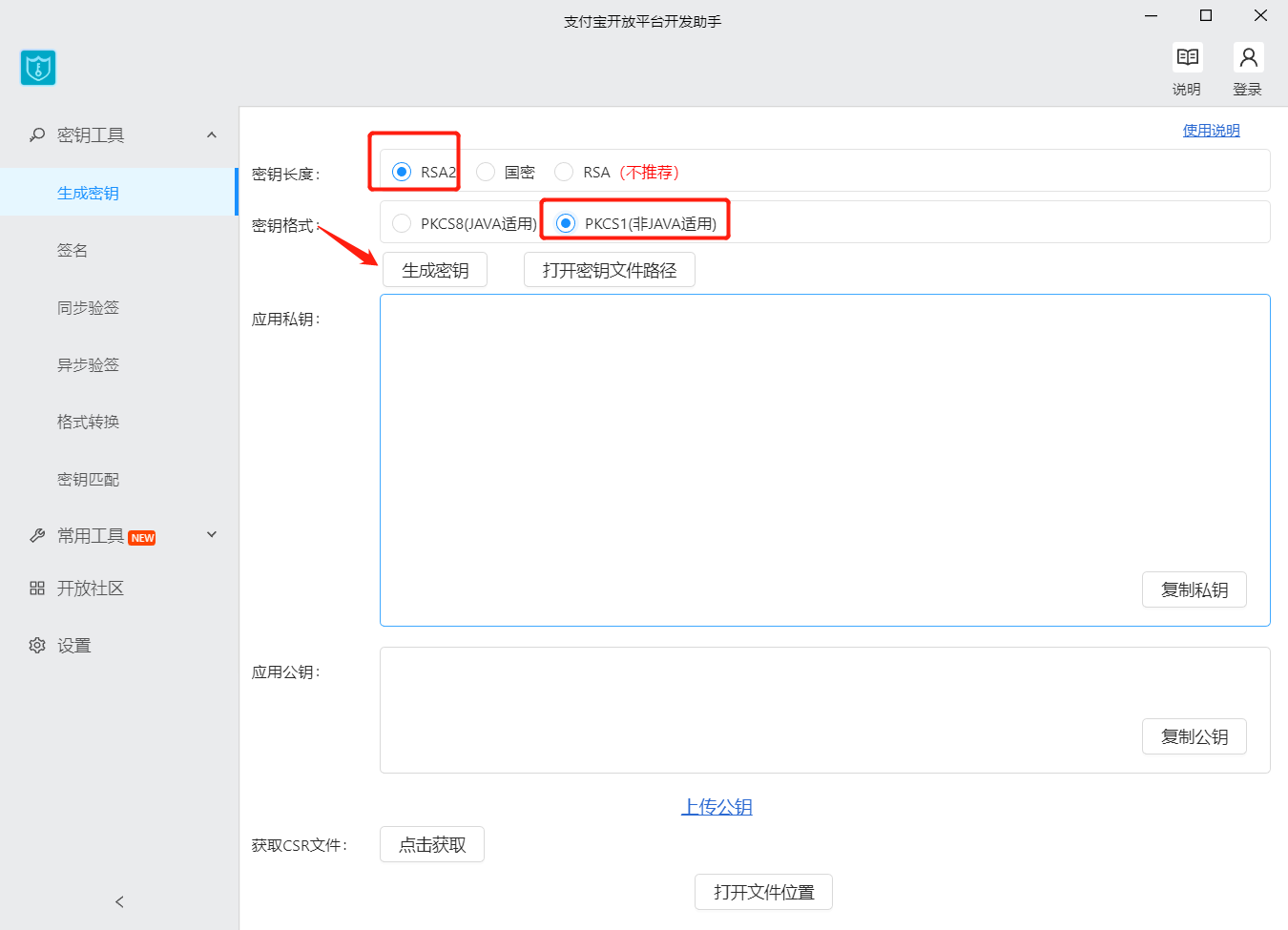
Task: Click inside the 应用私钥 text area
Action: click(x=824, y=460)
